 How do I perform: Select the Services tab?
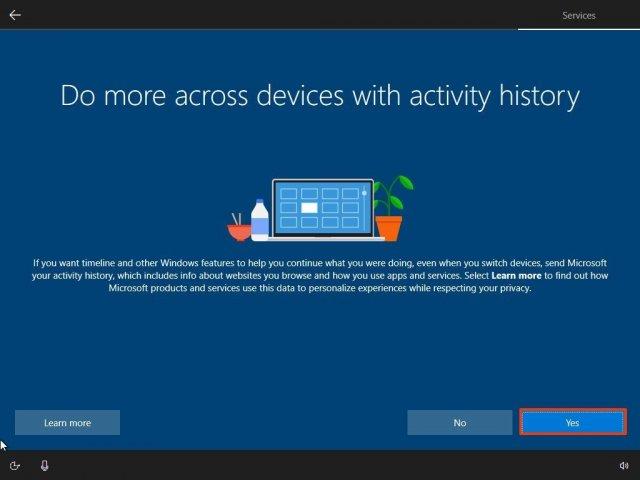tap(578, 16)
